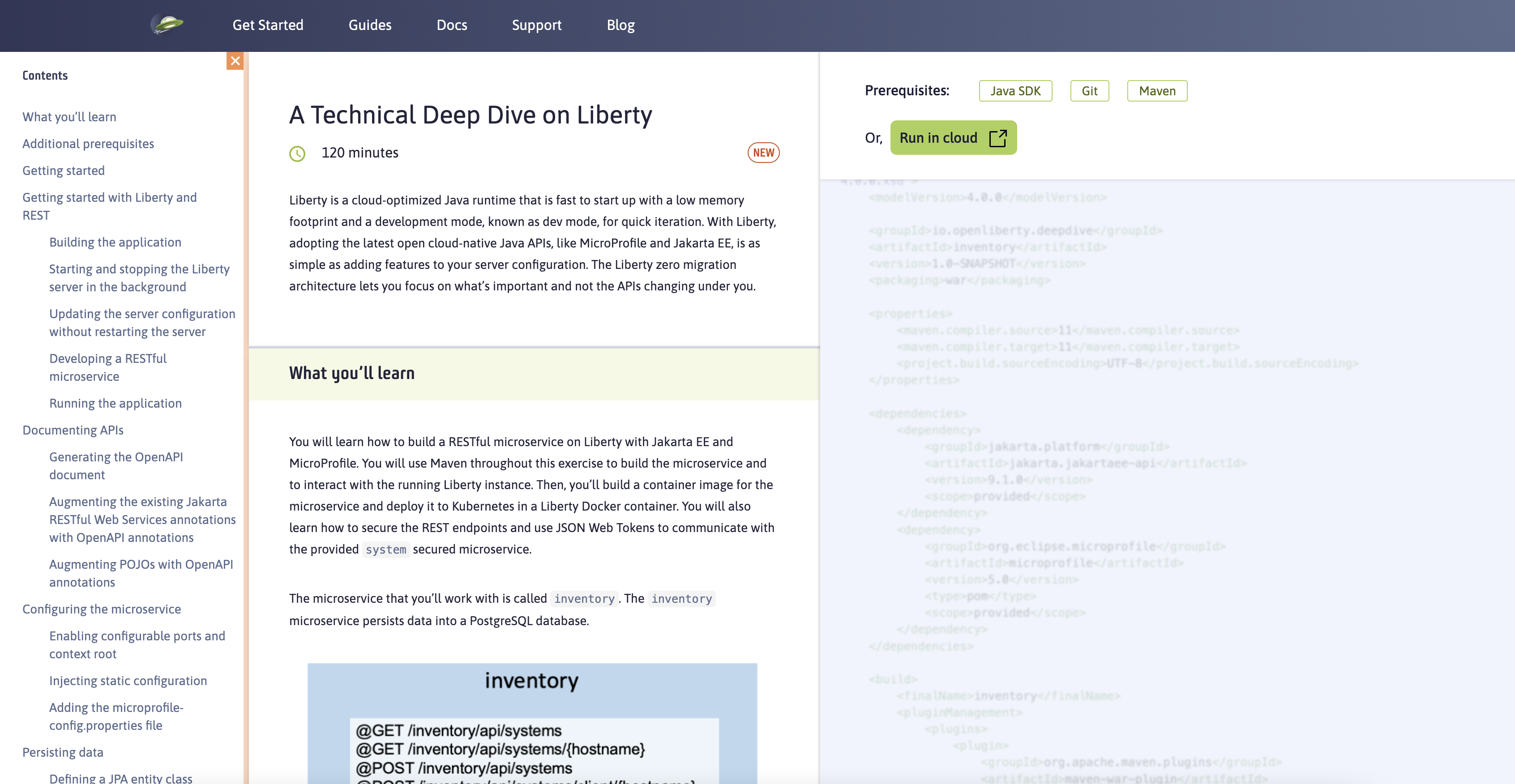Jump to What you'll learn section
Image resolution: width=1515 pixels, height=784 pixels.
pos(69,117)
